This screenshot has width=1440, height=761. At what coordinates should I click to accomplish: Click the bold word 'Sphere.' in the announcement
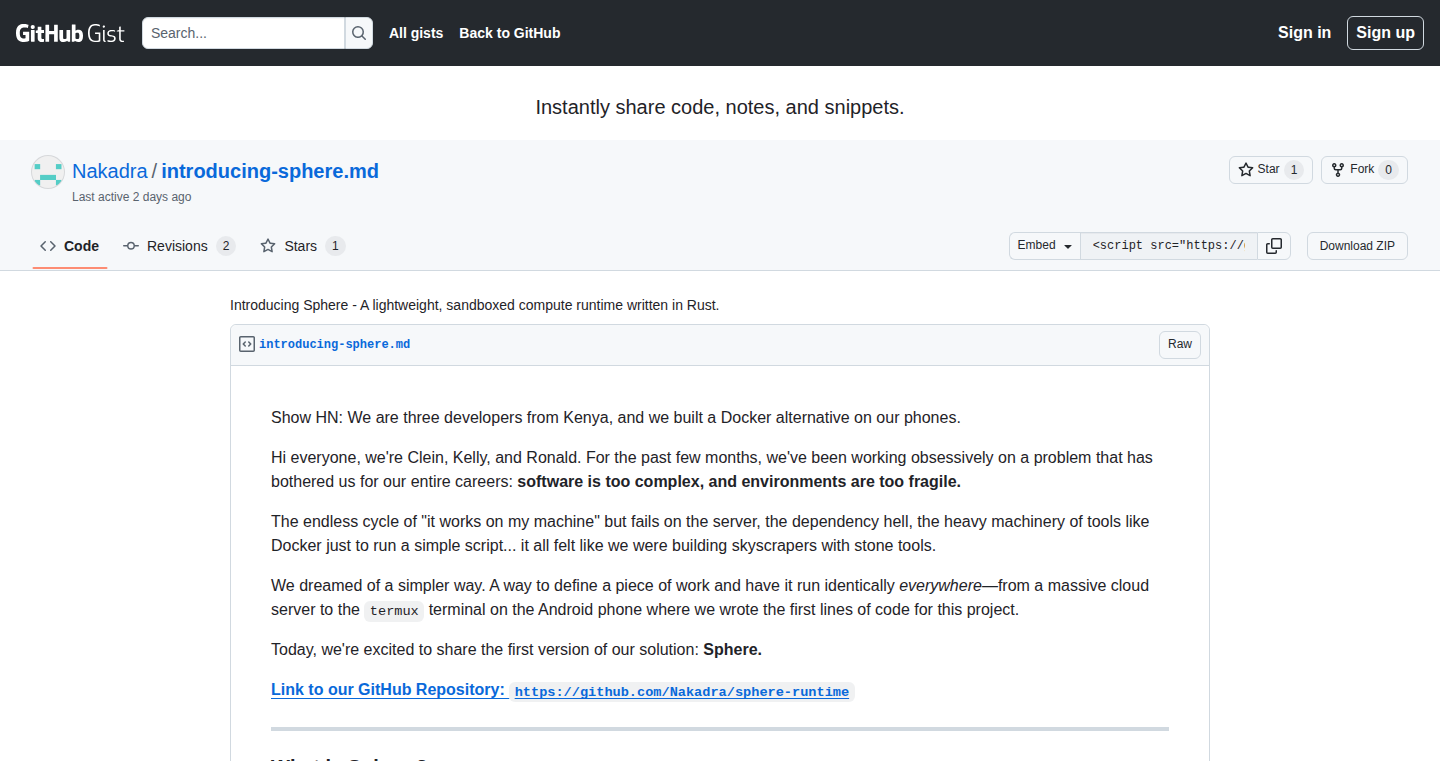tap(733, 650)
